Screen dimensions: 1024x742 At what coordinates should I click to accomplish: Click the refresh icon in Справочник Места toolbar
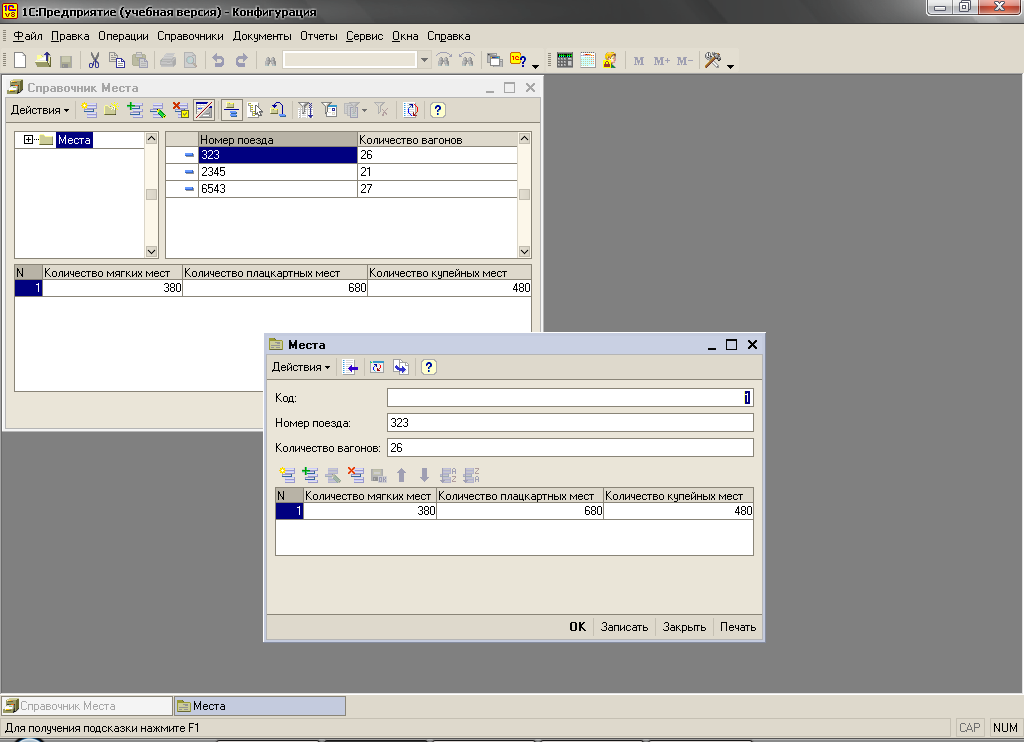(411, 110)
